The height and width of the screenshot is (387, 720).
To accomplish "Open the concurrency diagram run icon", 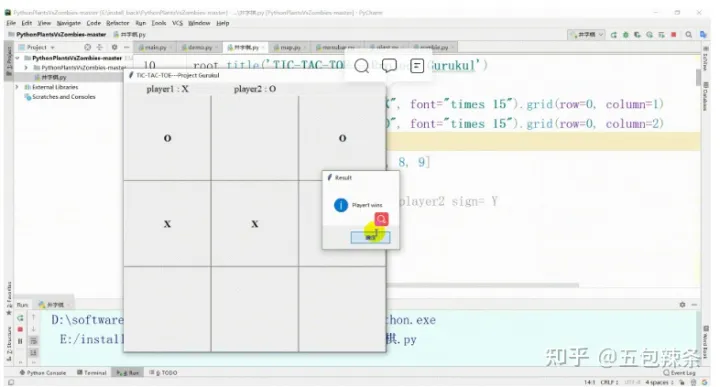I will pos(661,34).
